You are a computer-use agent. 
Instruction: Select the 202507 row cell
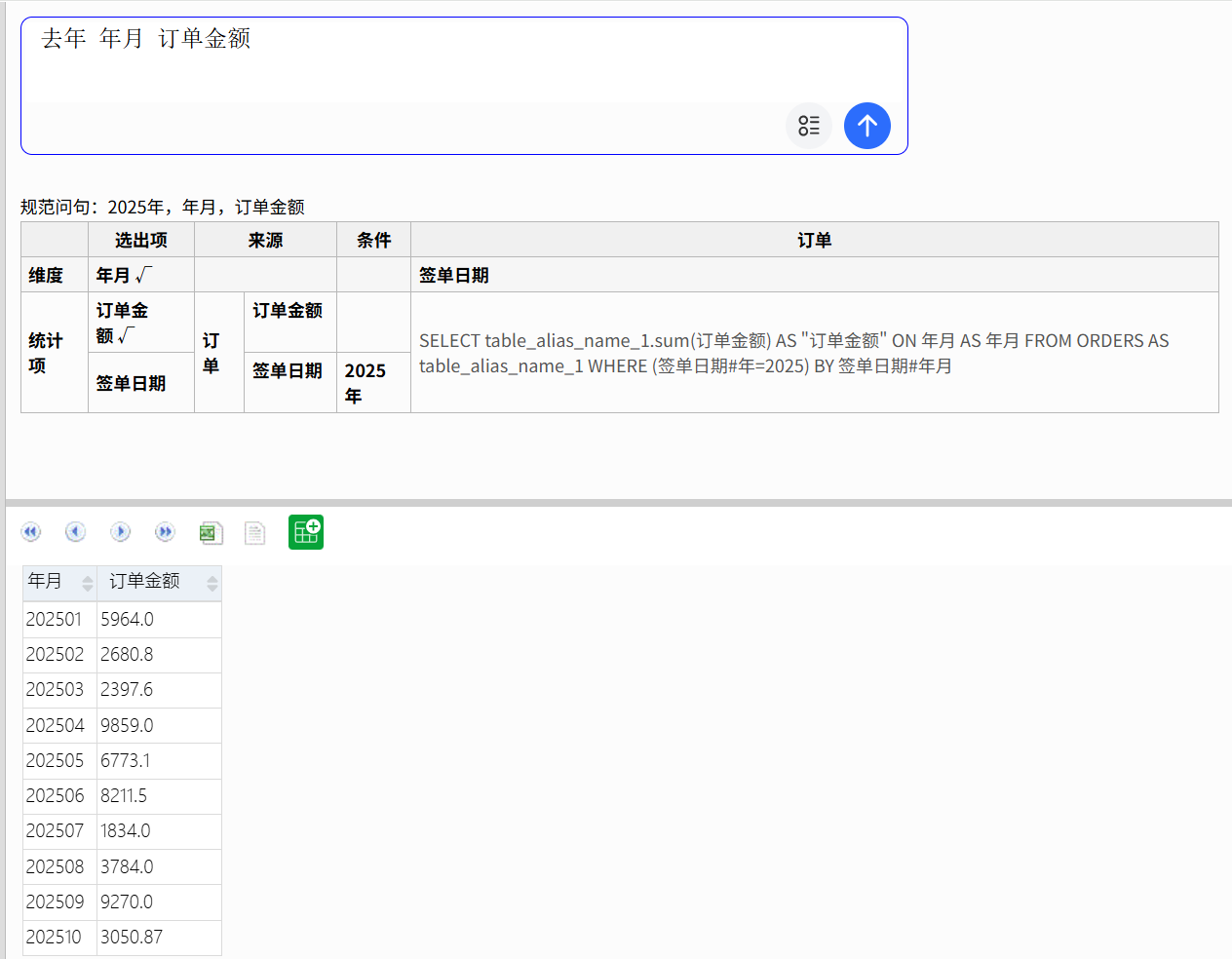[59, 831]
